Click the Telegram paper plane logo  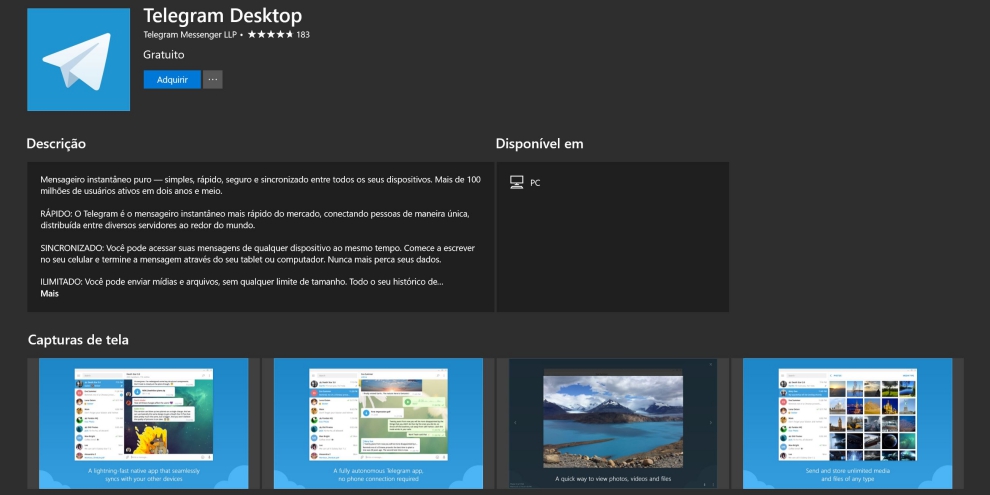pos(78,60)
